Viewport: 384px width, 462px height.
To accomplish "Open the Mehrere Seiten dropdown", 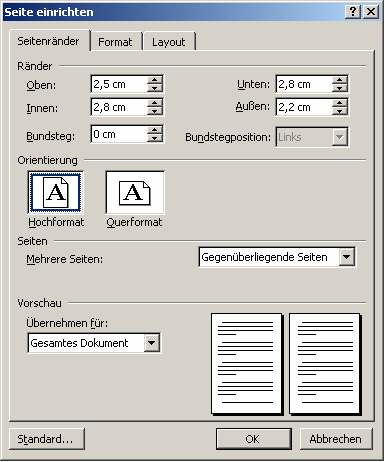I will point(347,257).
